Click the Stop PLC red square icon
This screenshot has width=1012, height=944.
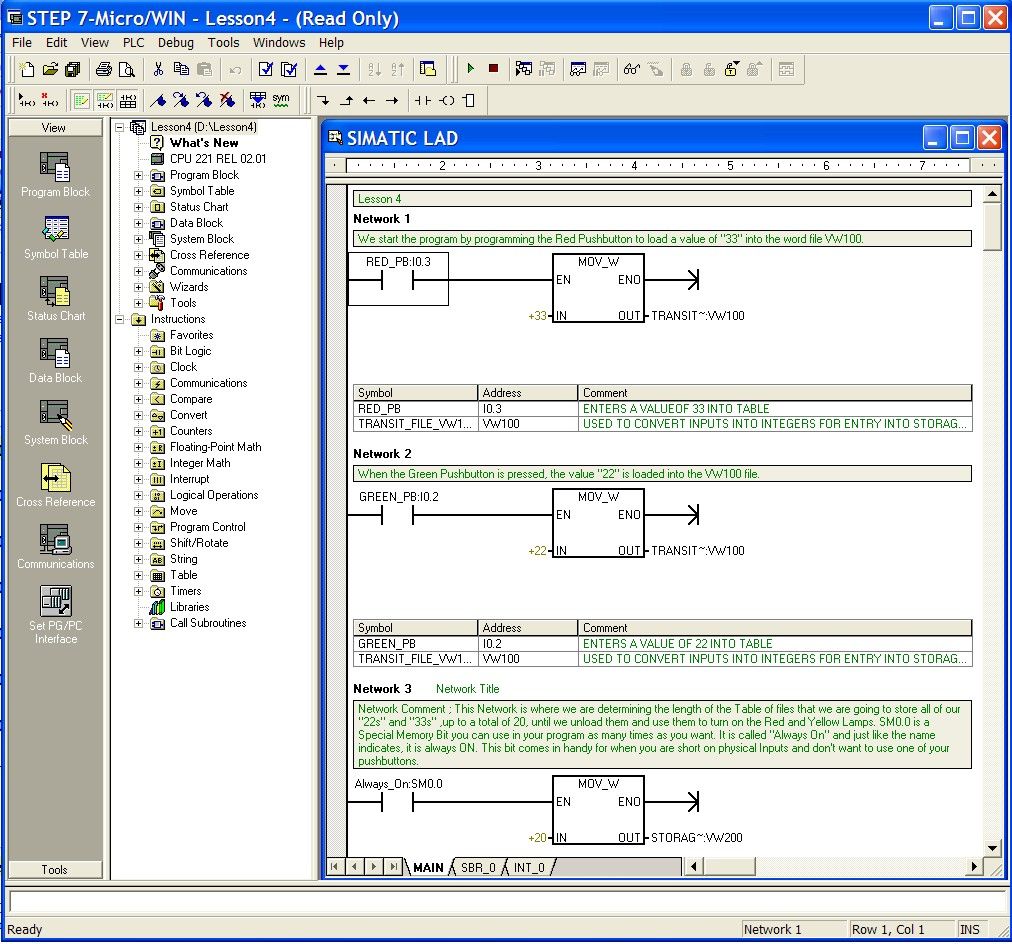[493, 69]
